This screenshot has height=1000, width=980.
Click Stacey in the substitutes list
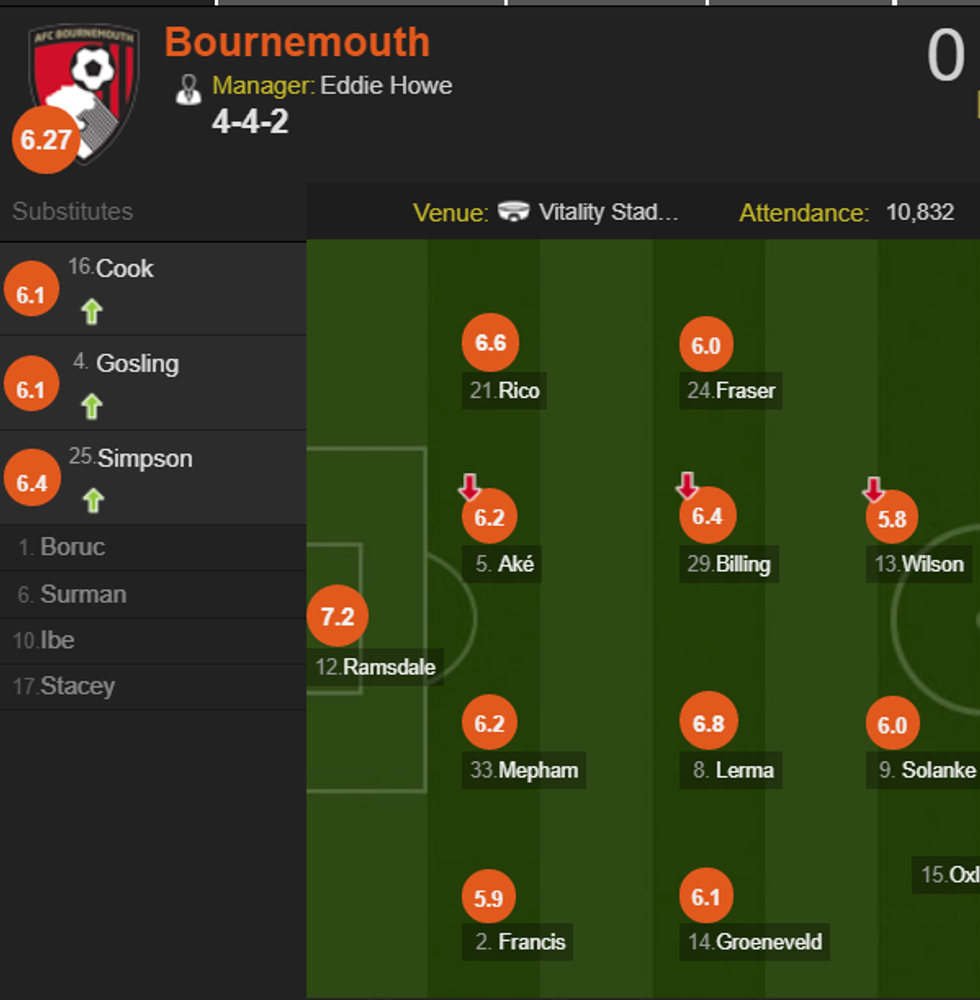(x=77, y=686)
